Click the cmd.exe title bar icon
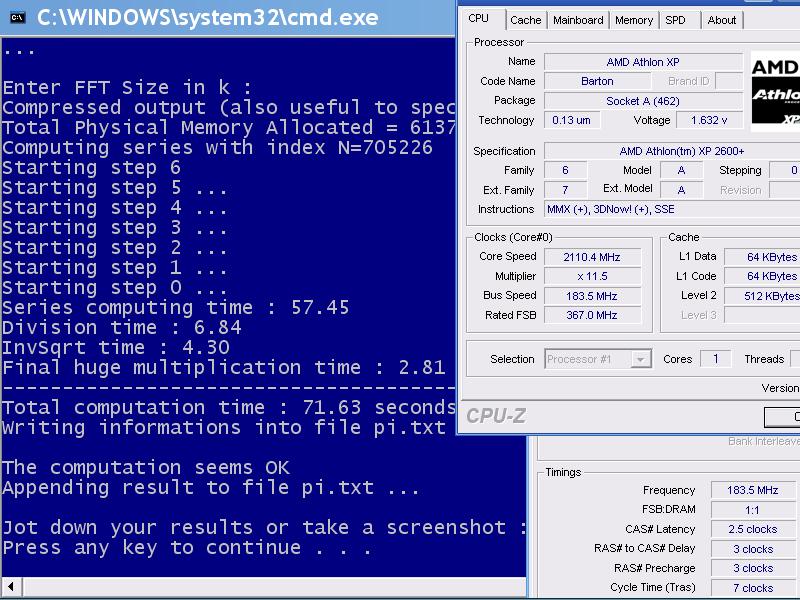The width and height of the screenshot is (800, 600). (17, 17)
